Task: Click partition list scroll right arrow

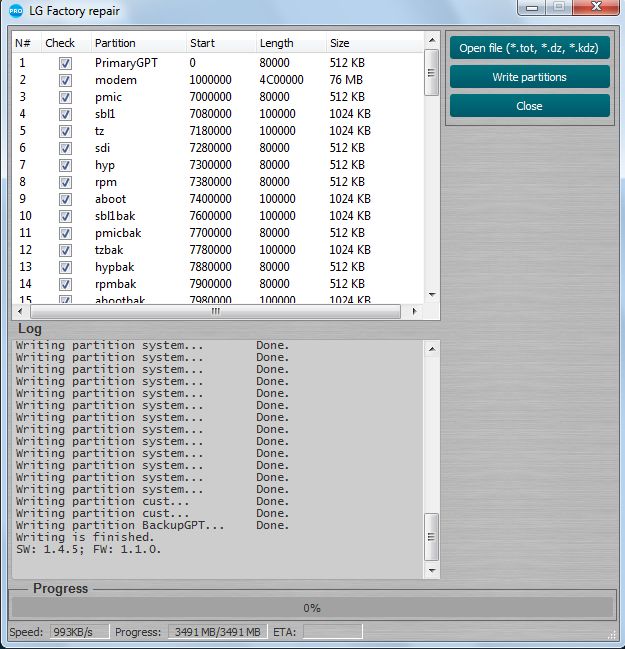Action: (414, 311)
